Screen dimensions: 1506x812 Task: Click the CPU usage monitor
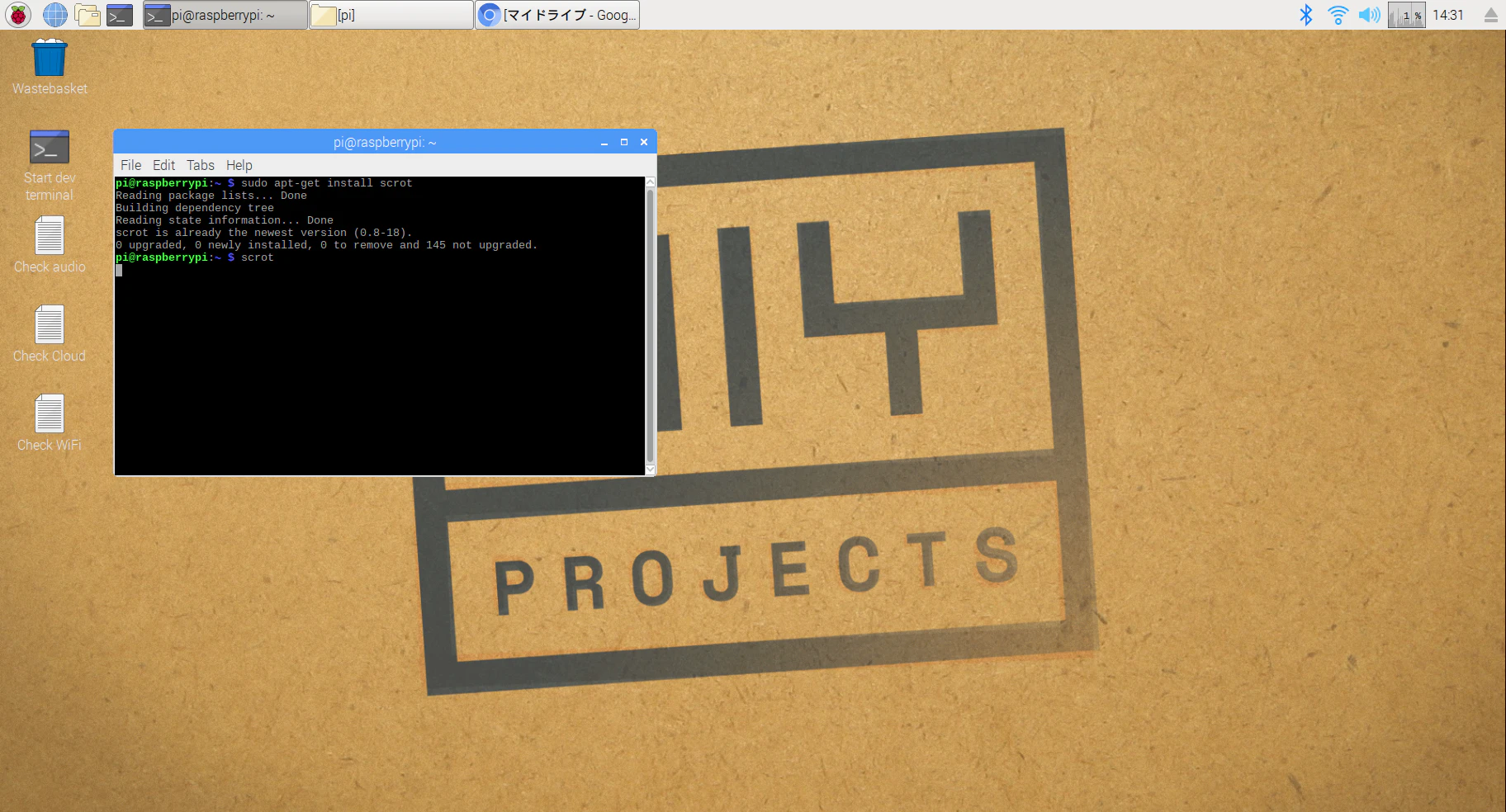click(x=1406, y=15)
